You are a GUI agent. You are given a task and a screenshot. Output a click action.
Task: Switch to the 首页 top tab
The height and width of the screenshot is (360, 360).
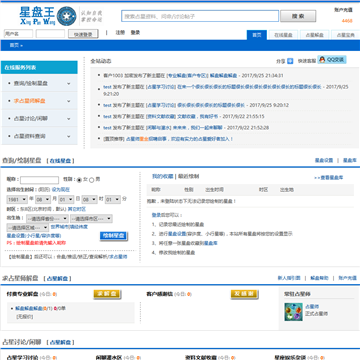257,35
